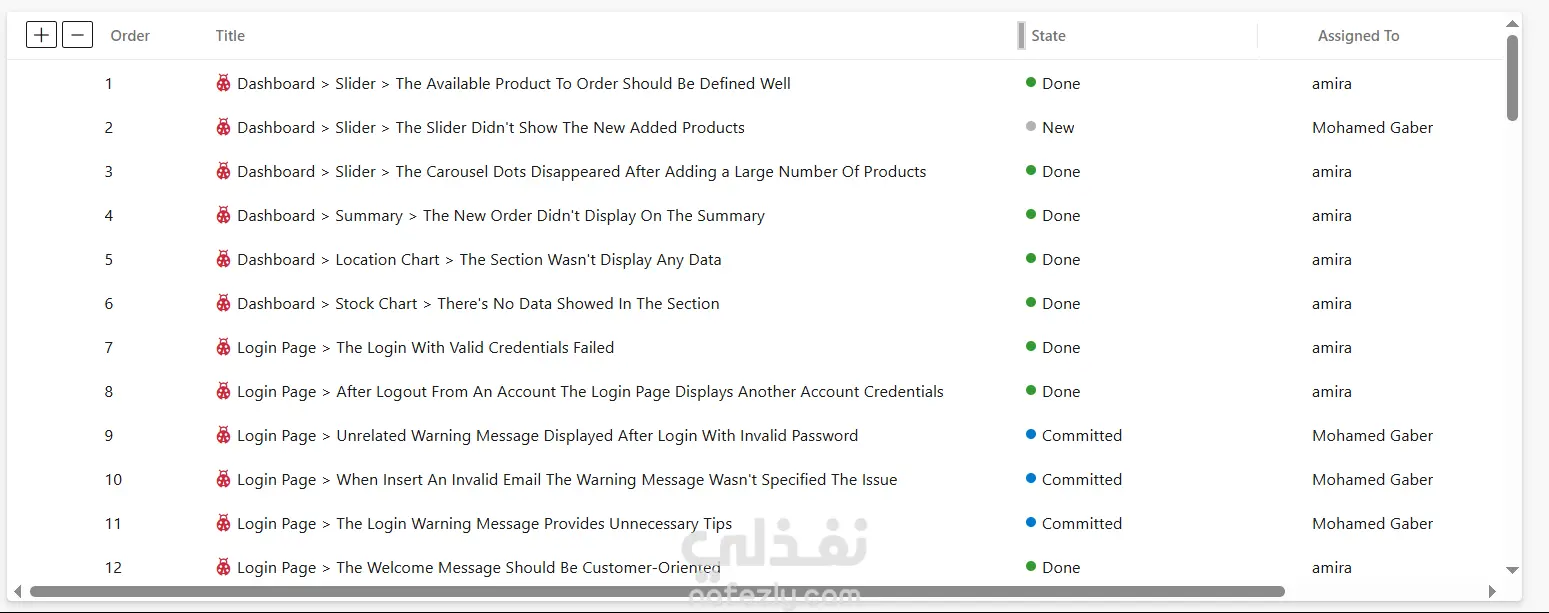Click the expand all (plus) button

point(41,36)
